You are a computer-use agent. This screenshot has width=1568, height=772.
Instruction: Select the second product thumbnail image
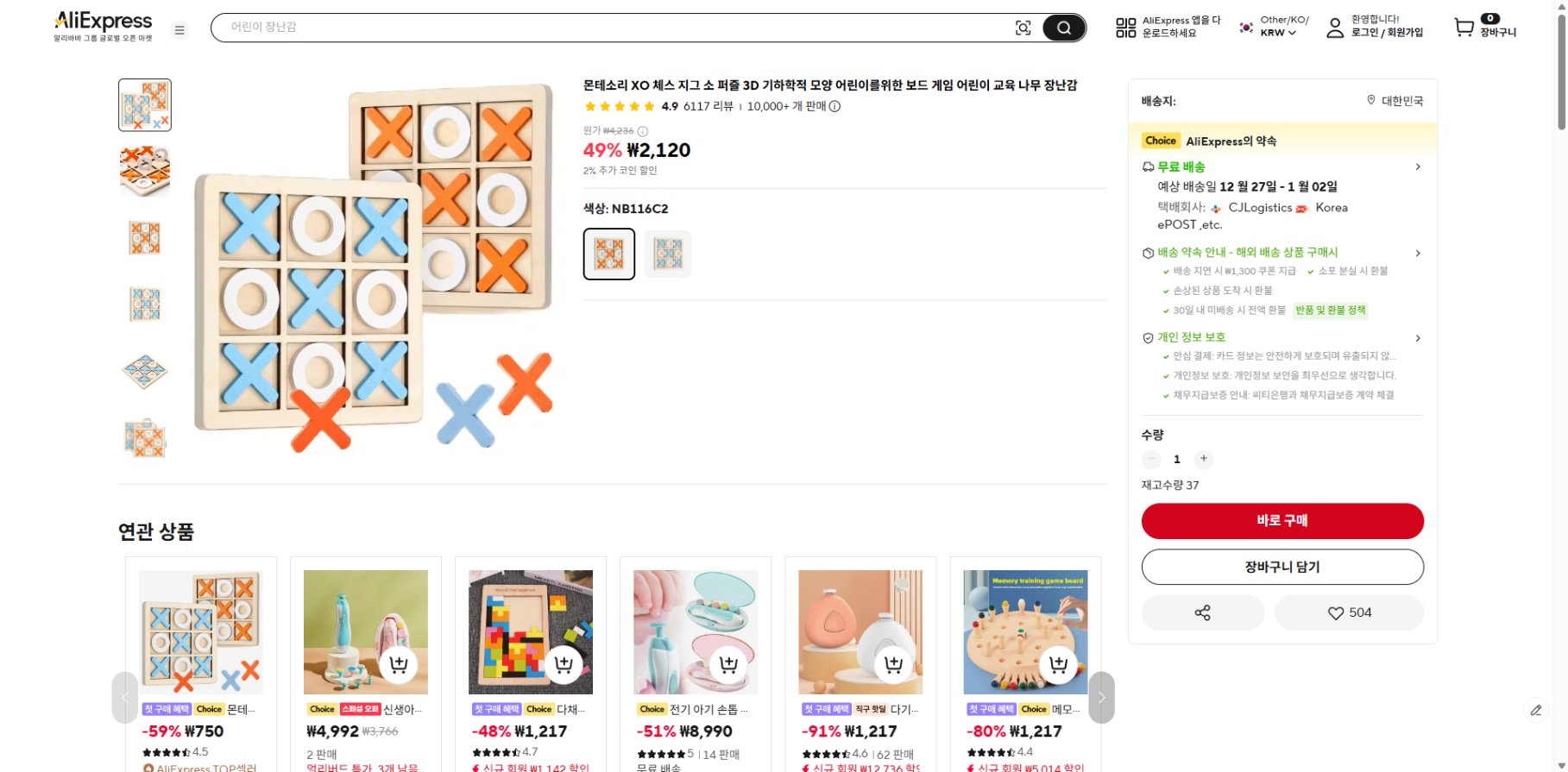(145, 171)
